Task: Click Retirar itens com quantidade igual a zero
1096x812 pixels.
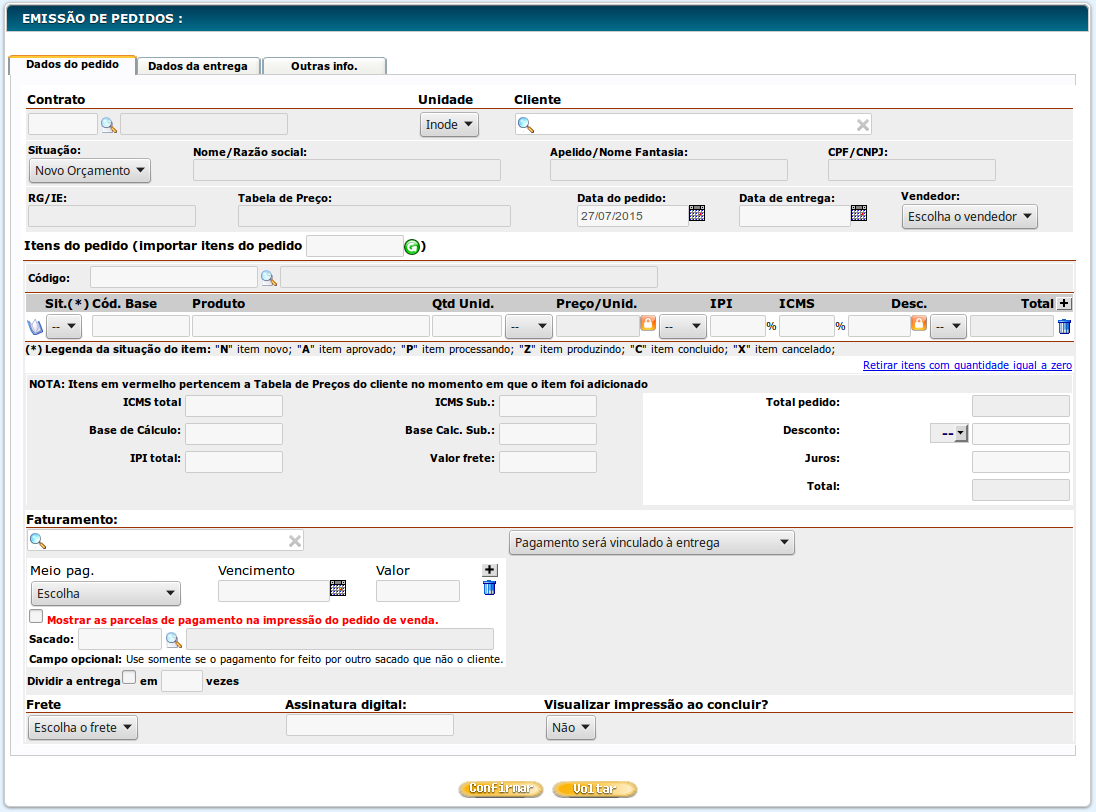Action: [967, 366]
